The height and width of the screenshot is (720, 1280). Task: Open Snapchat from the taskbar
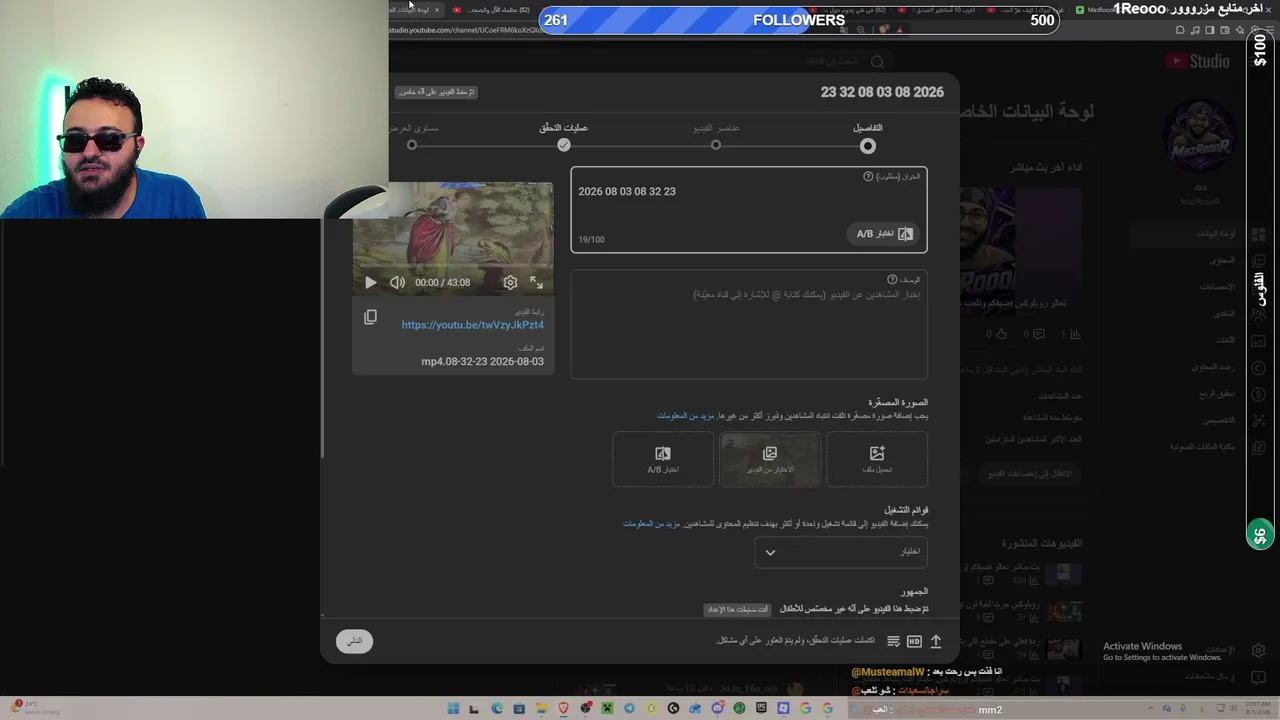[651, 709]
